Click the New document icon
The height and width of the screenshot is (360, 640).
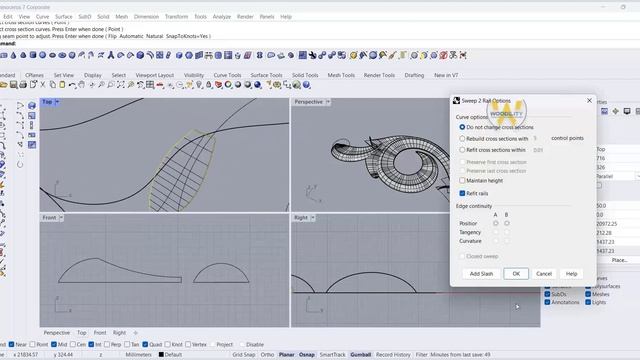tap(33, 85)
